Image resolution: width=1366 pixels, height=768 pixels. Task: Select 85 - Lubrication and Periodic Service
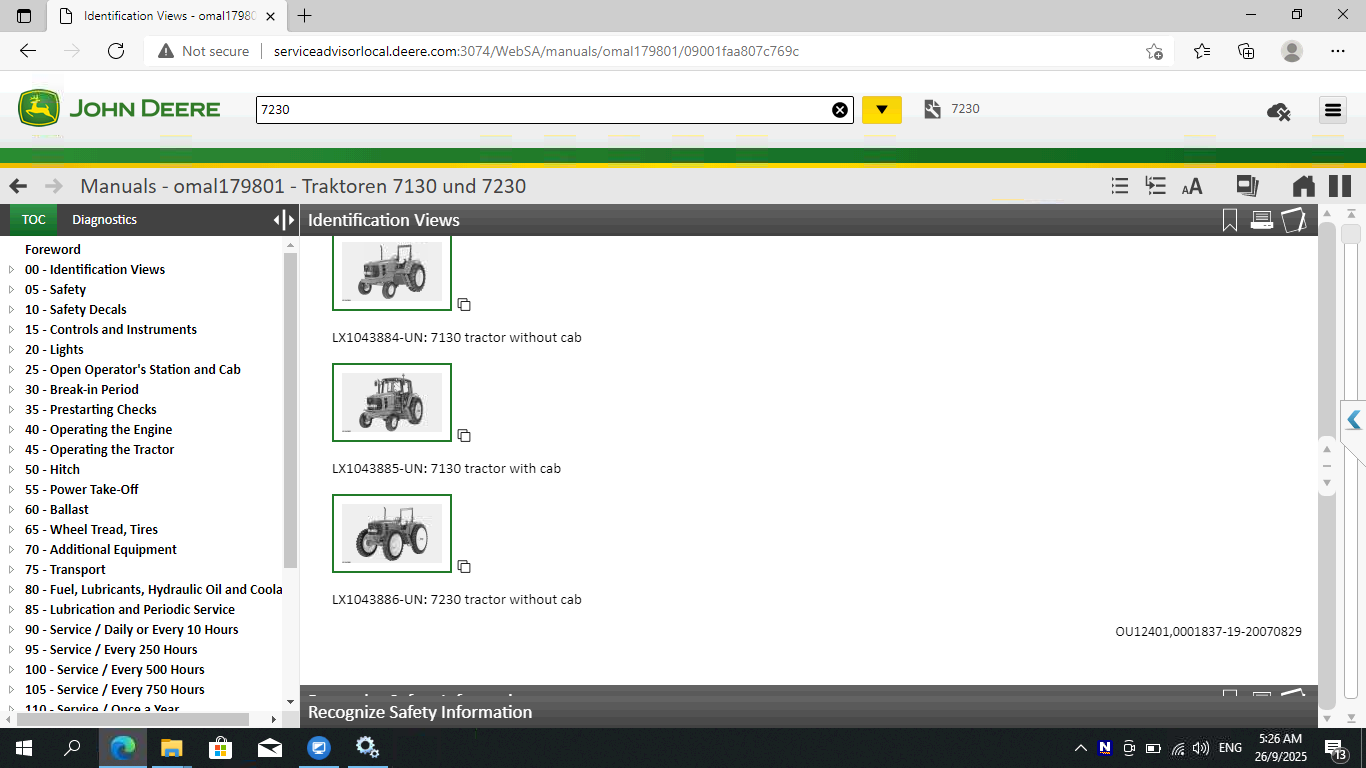pos(130,609)
